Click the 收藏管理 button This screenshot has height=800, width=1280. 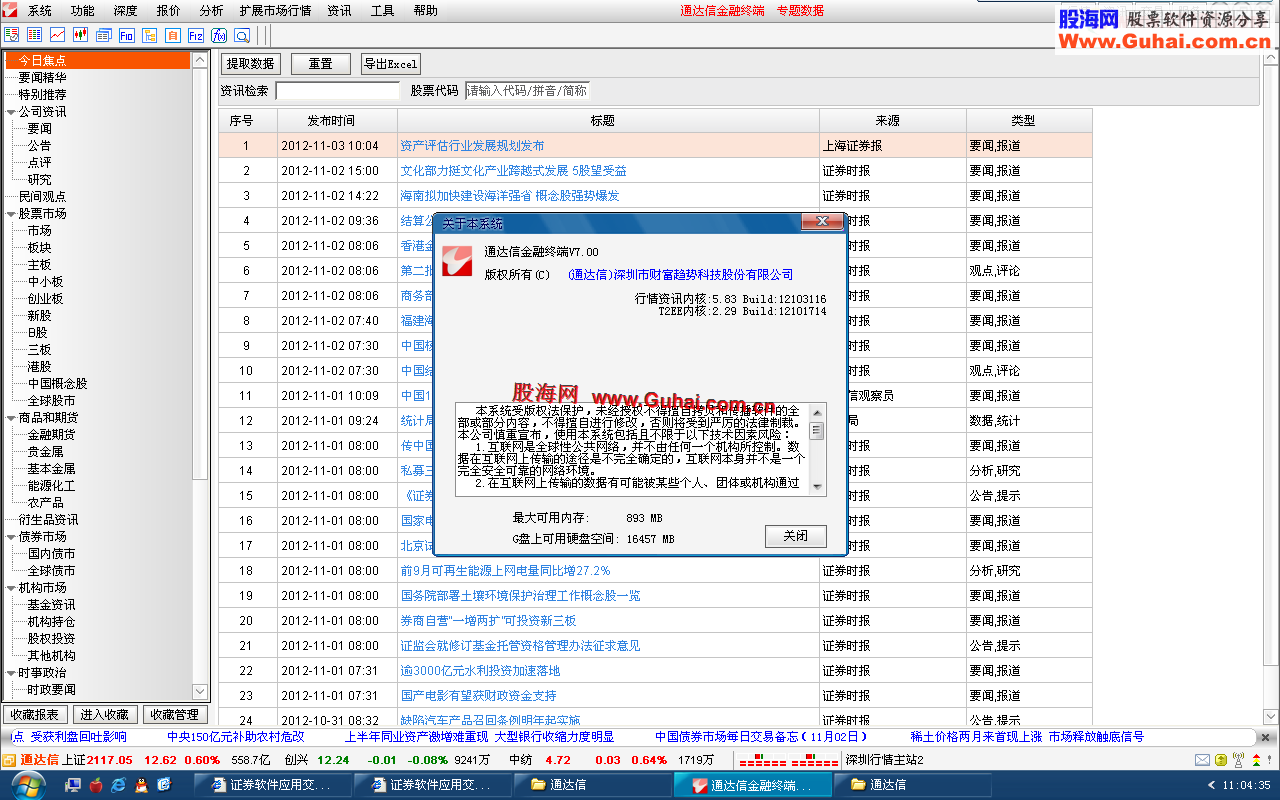pos(173,715)
